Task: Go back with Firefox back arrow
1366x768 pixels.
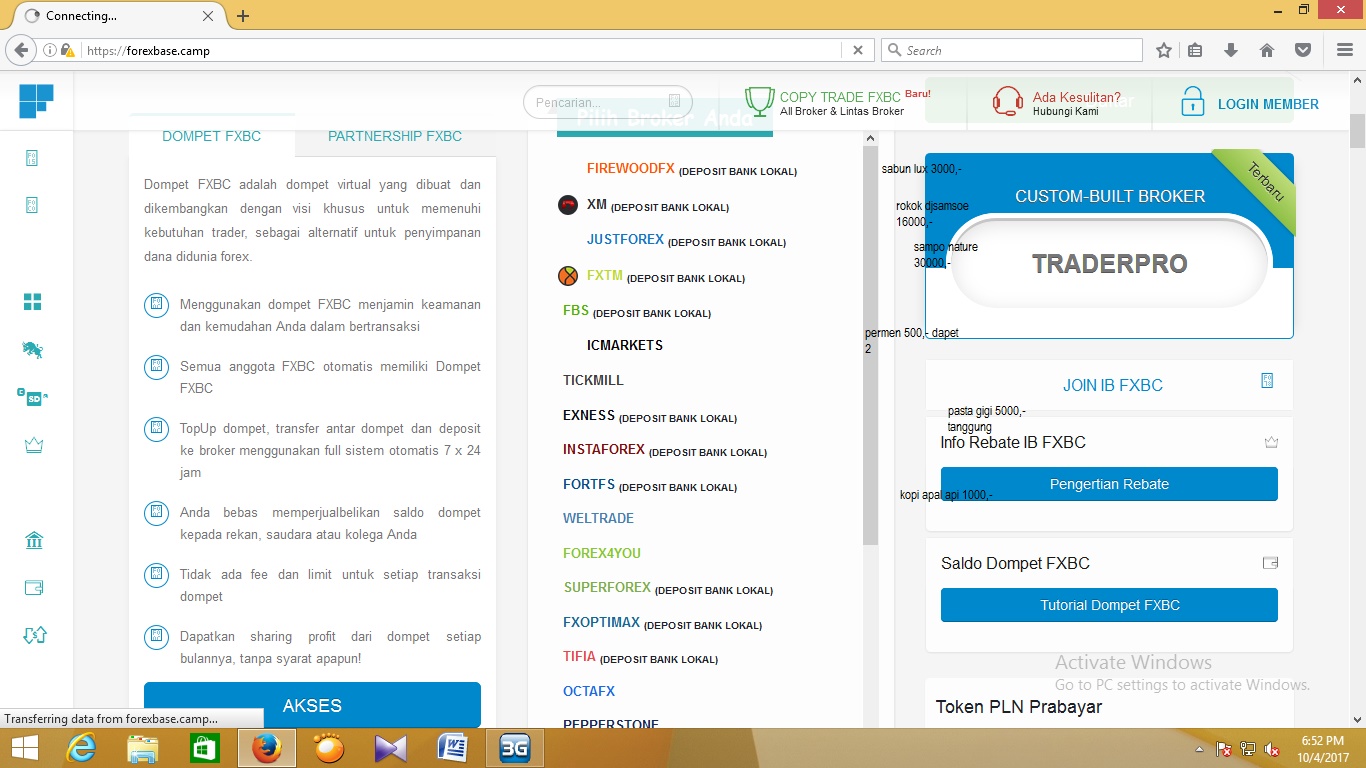Action: (20, 50)
